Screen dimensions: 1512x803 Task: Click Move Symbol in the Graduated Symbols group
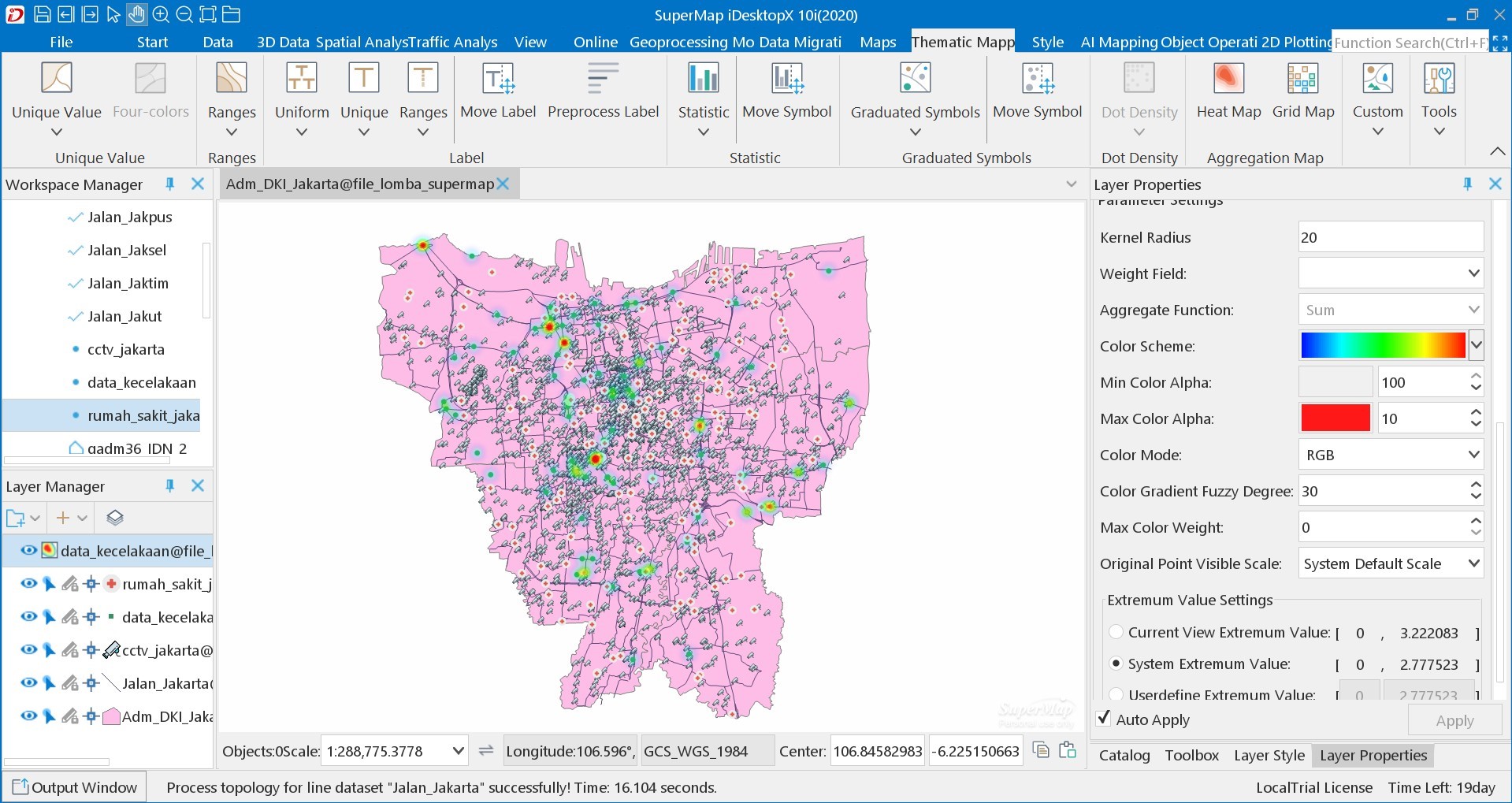tap(1038, 90)
